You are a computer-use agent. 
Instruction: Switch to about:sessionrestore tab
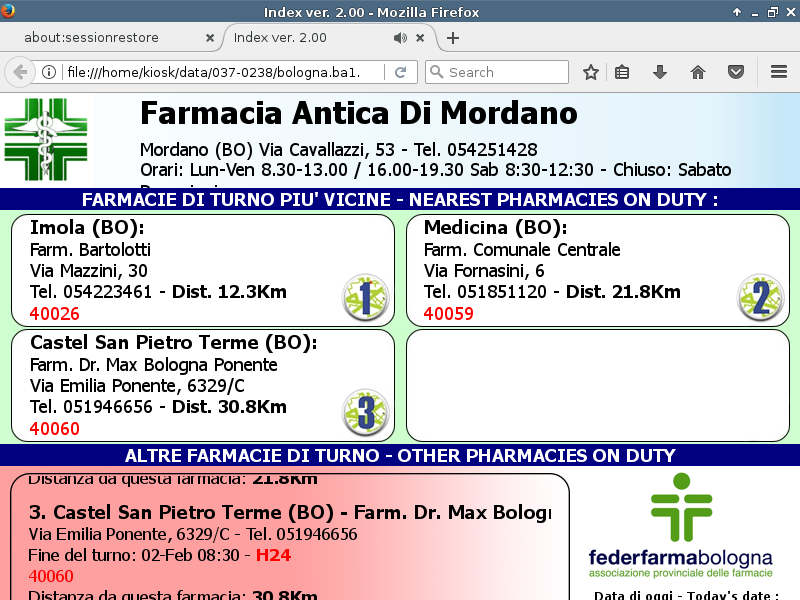tap(105, 38)
